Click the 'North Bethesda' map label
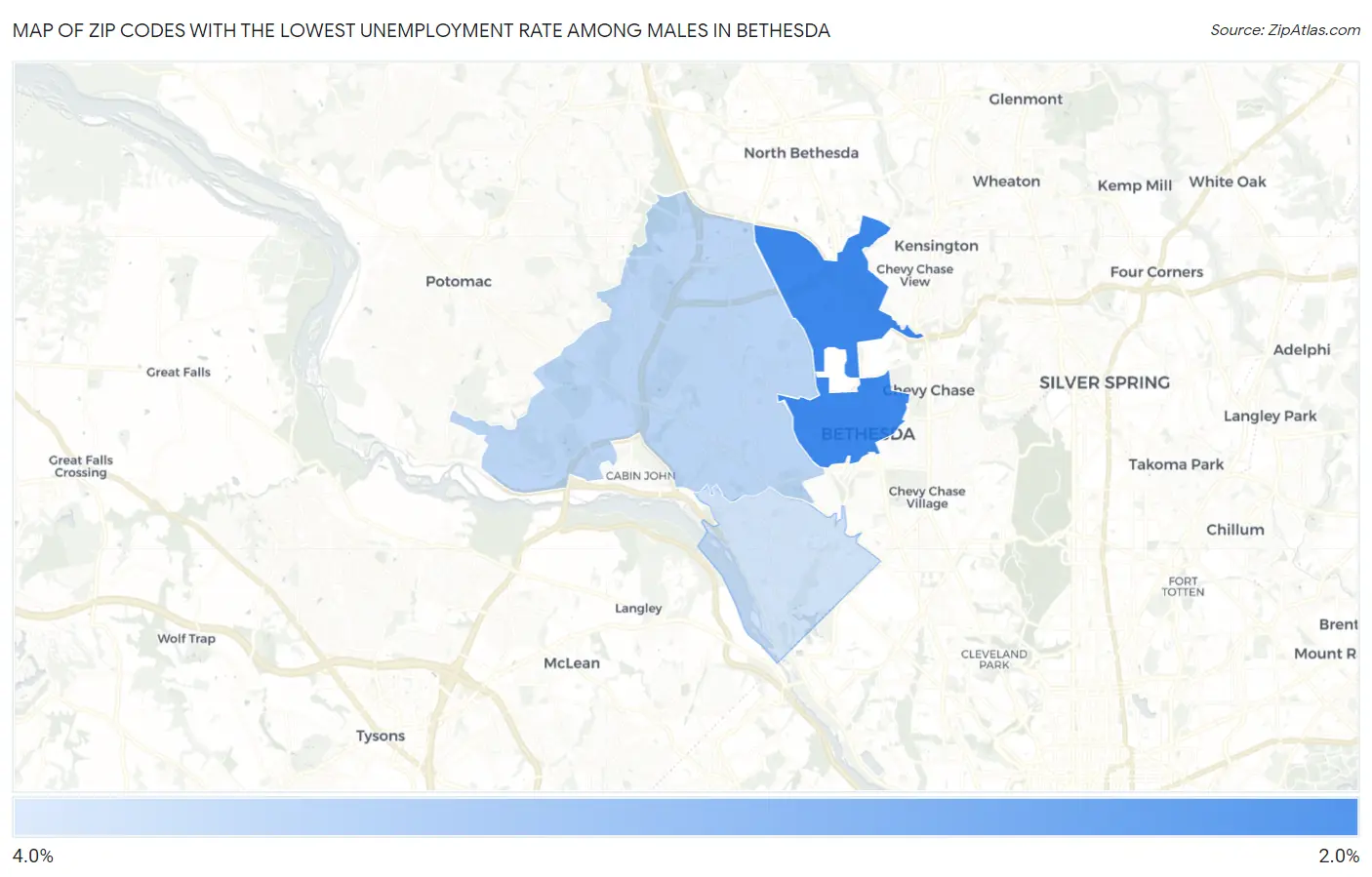This screenshot has width=1372, height=877. pos(801,152)
